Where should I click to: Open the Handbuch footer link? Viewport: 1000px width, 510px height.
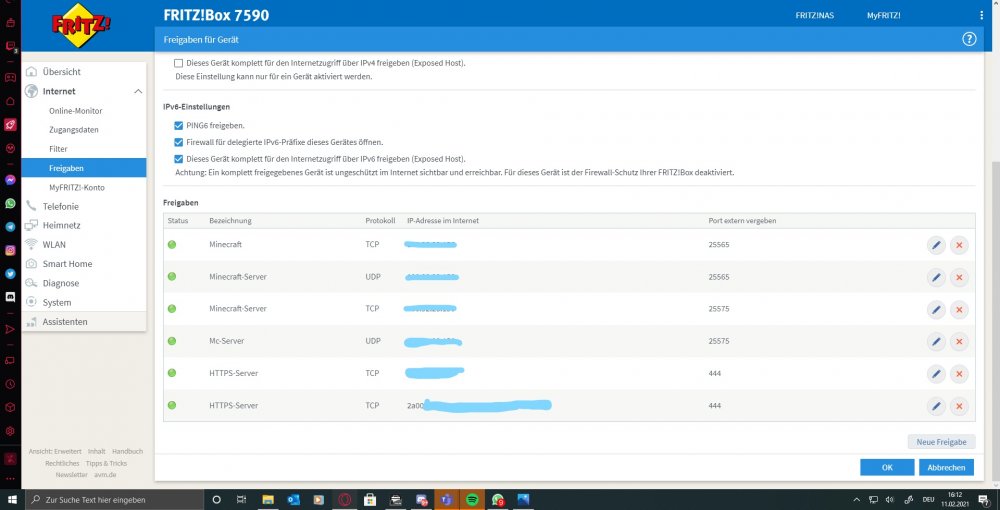128,451
